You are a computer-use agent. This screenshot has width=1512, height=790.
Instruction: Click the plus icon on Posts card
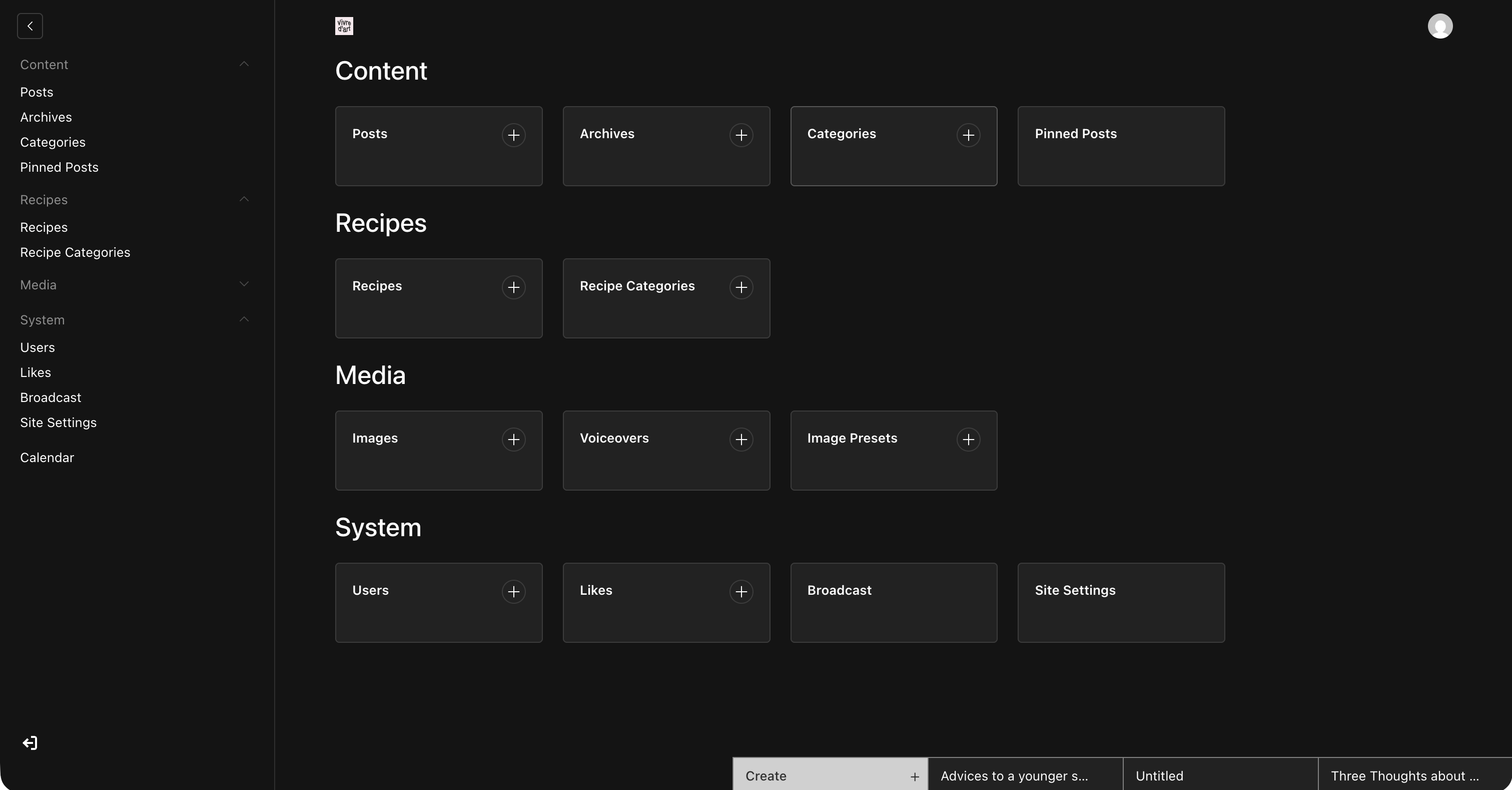click(513, 135)
